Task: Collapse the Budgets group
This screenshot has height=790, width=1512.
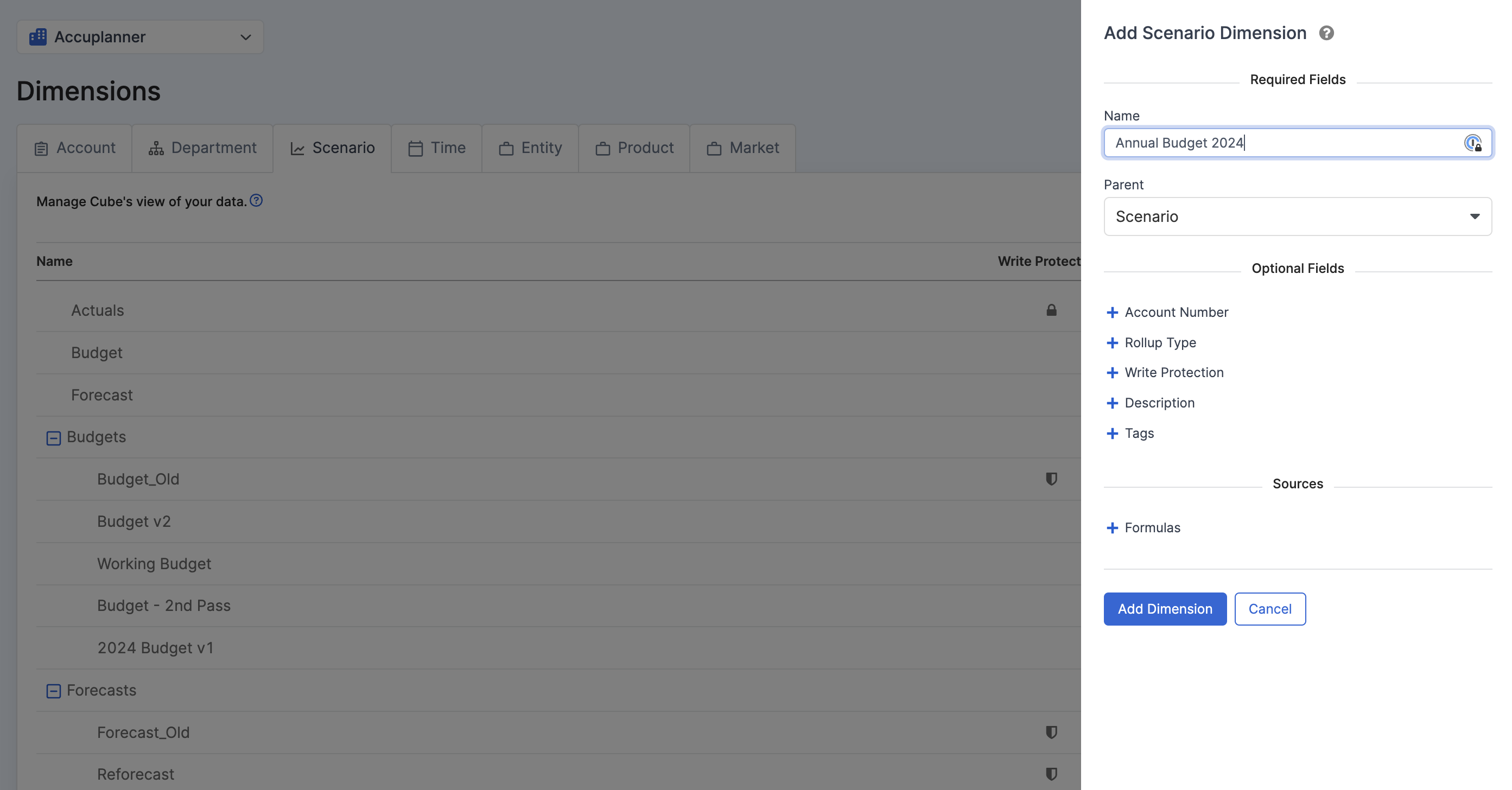Action: point(53,438)
